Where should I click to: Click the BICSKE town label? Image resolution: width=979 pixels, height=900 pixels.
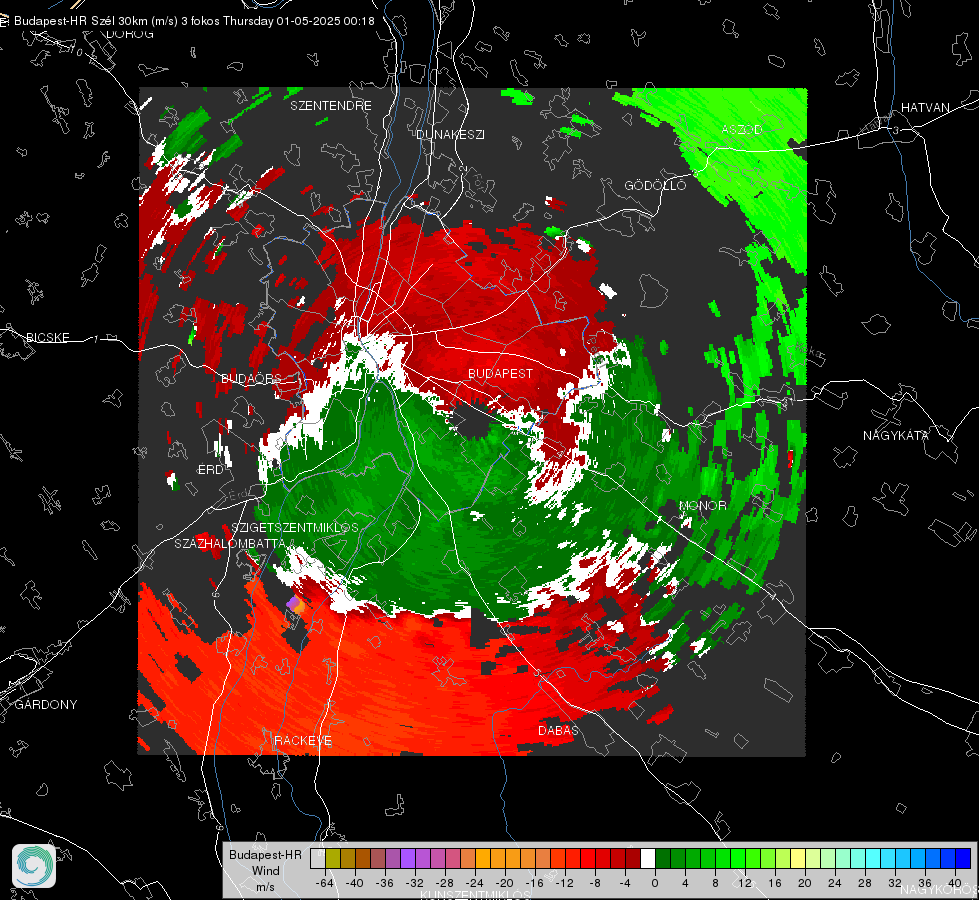pos(47,337)
